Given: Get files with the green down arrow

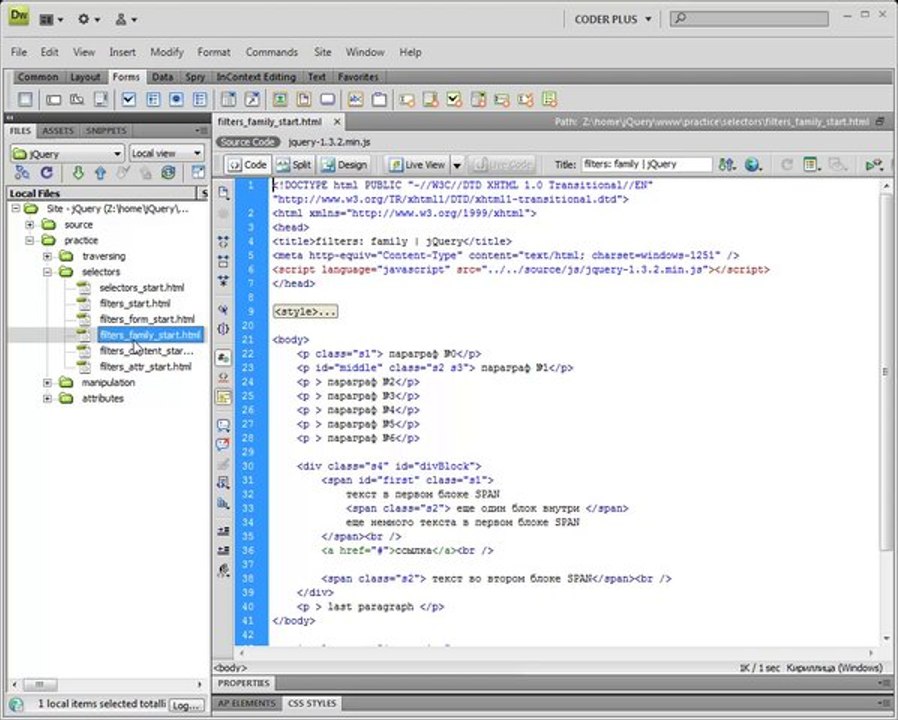Looking at the screenshot, I should [x=78, y=172].
